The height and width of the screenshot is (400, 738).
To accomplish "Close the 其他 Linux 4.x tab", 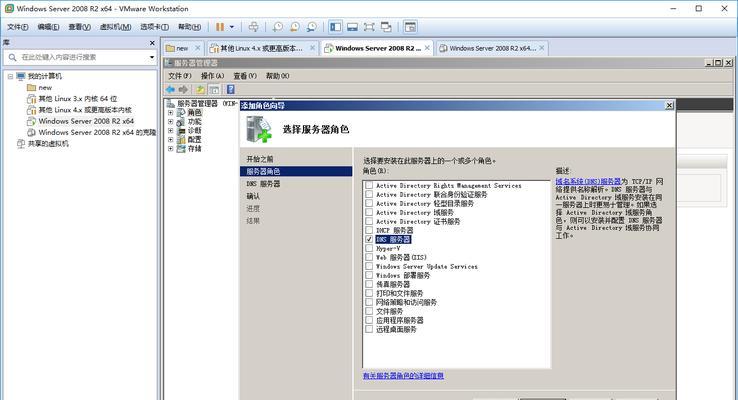I will 312,48.
